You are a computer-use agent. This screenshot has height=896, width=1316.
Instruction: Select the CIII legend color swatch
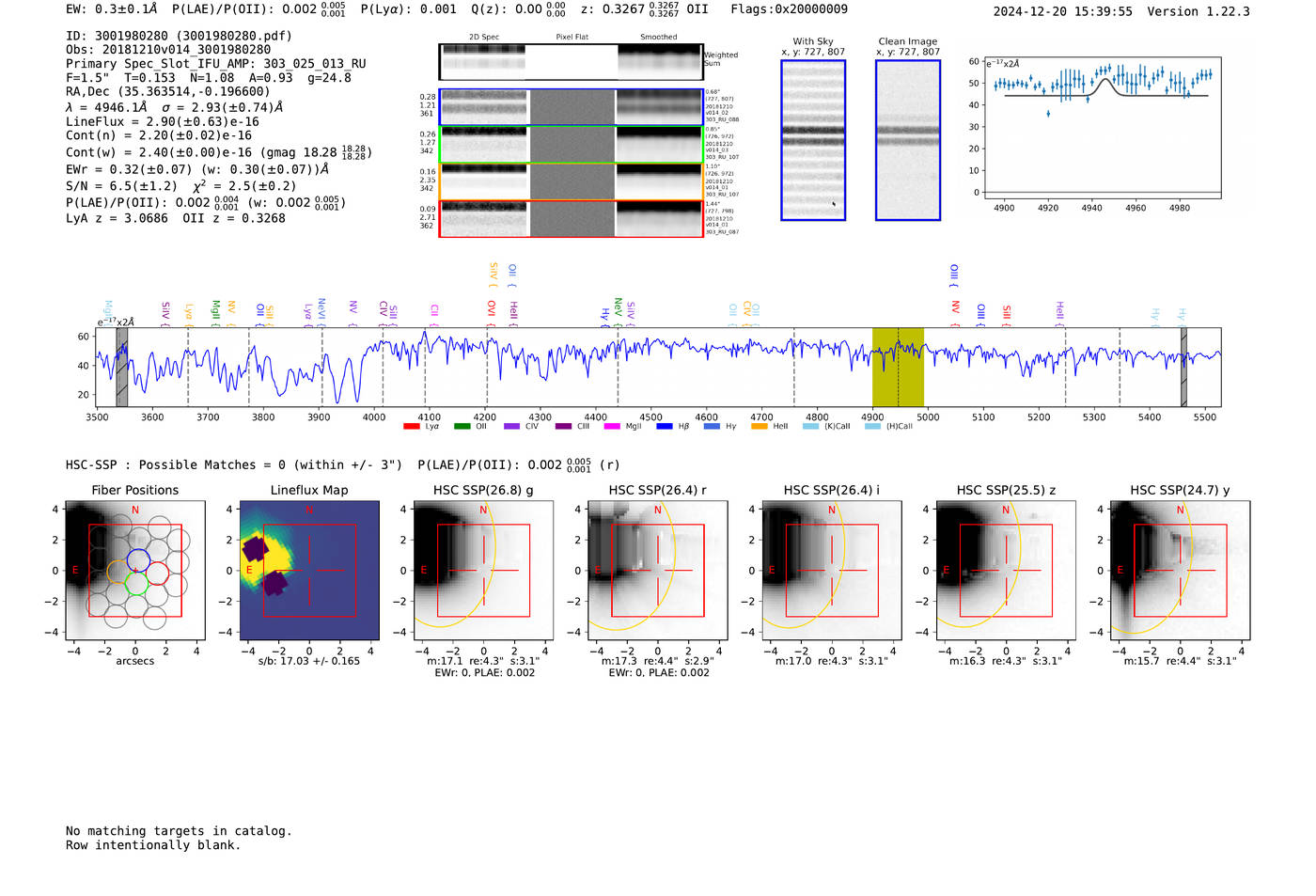point(562,427)
